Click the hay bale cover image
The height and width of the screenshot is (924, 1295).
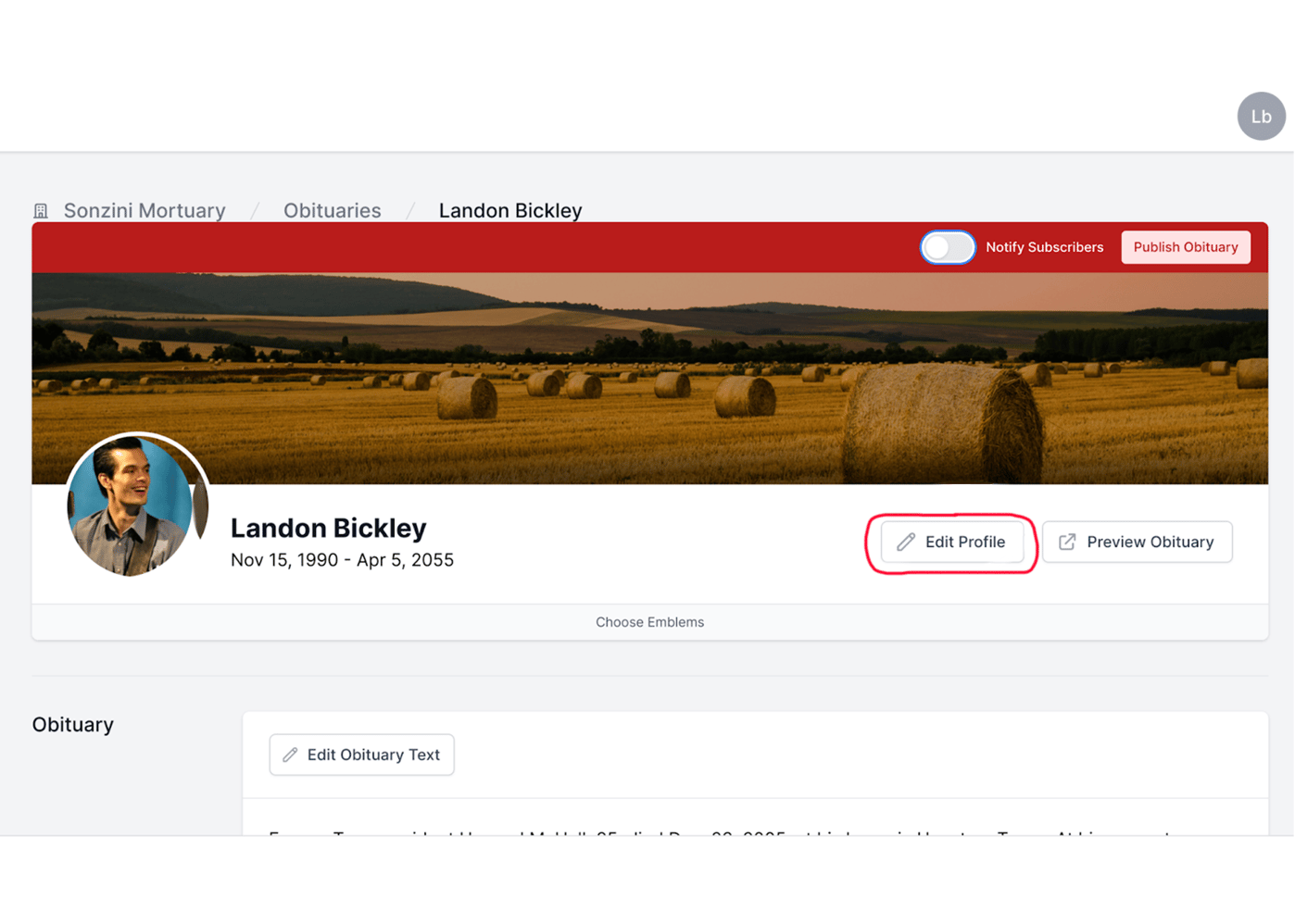649,378
